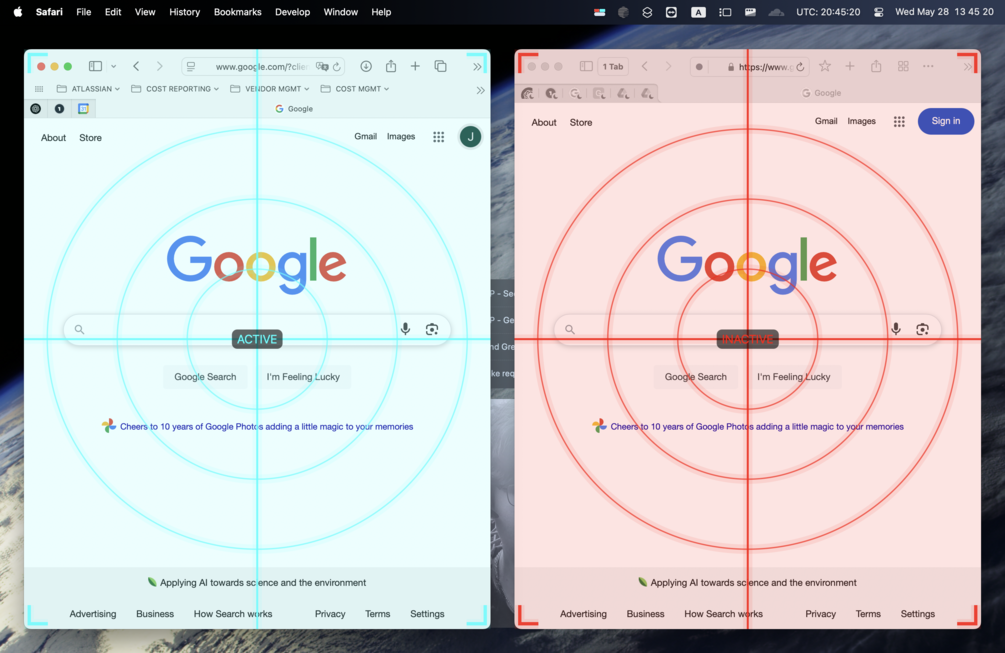
Task: Open the Reader page menu in left address bar
Action: point(191,67)
